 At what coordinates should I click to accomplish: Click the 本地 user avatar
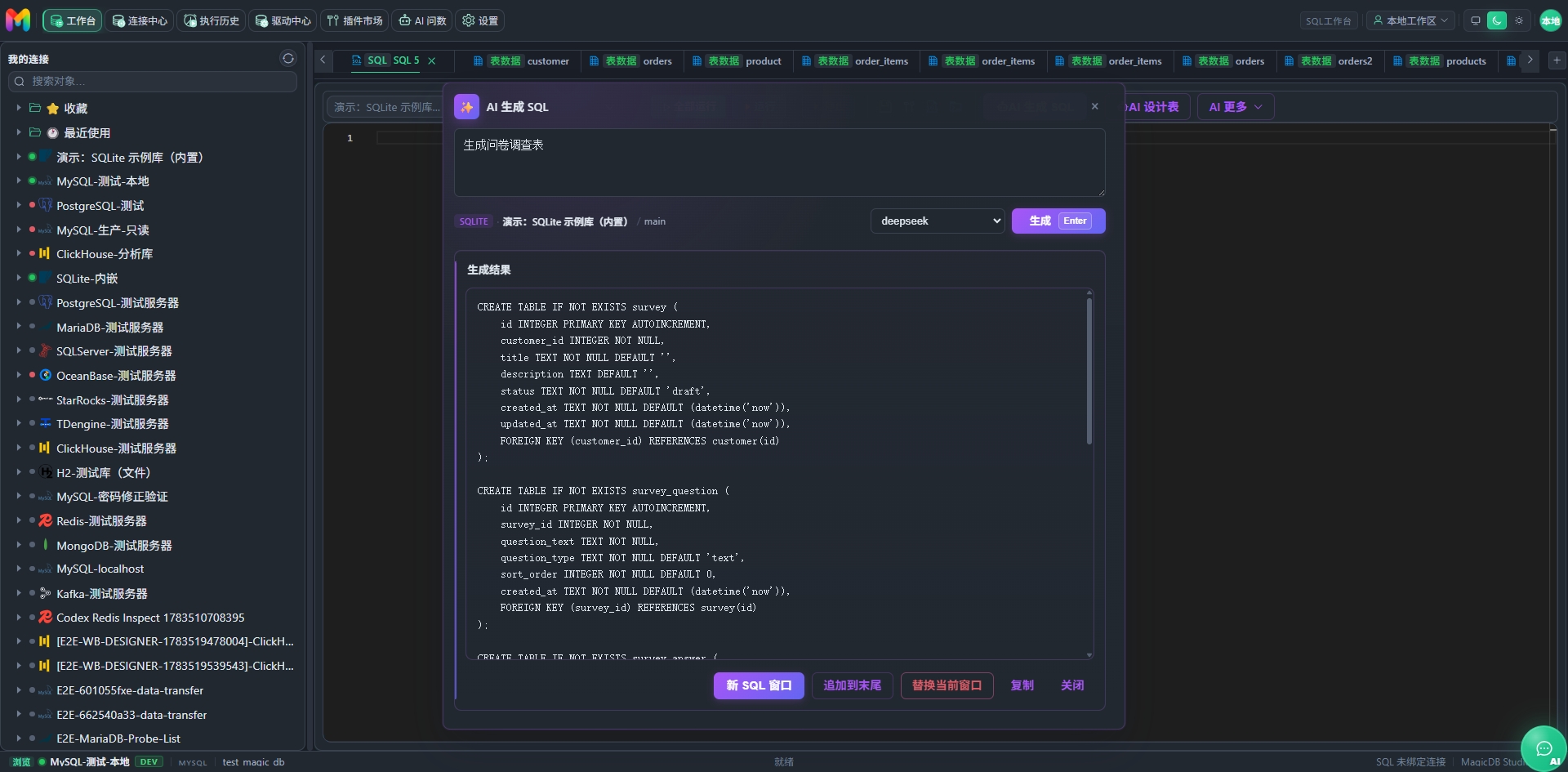coord(1550,20)
